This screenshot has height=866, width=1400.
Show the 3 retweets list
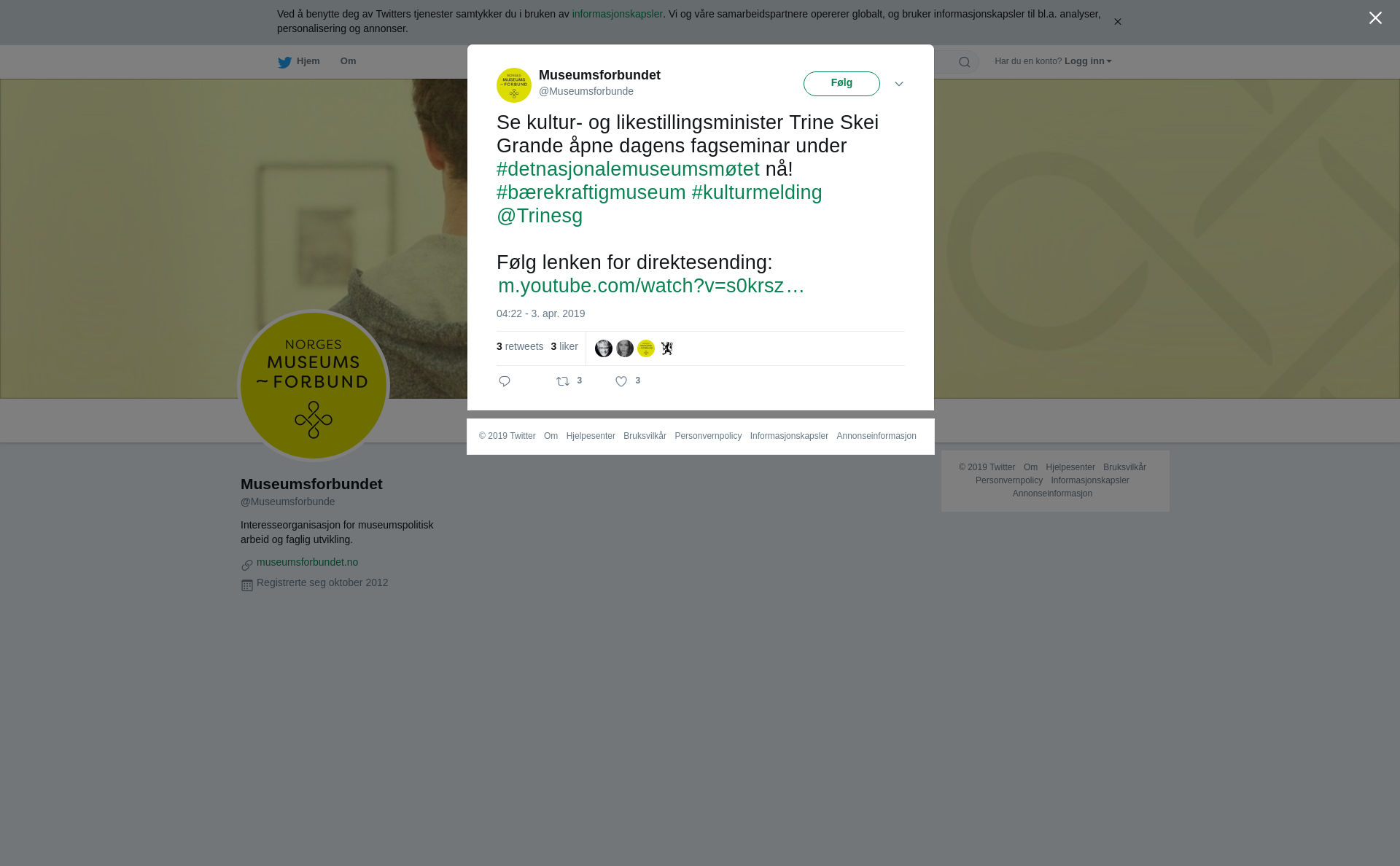point(520,346)
